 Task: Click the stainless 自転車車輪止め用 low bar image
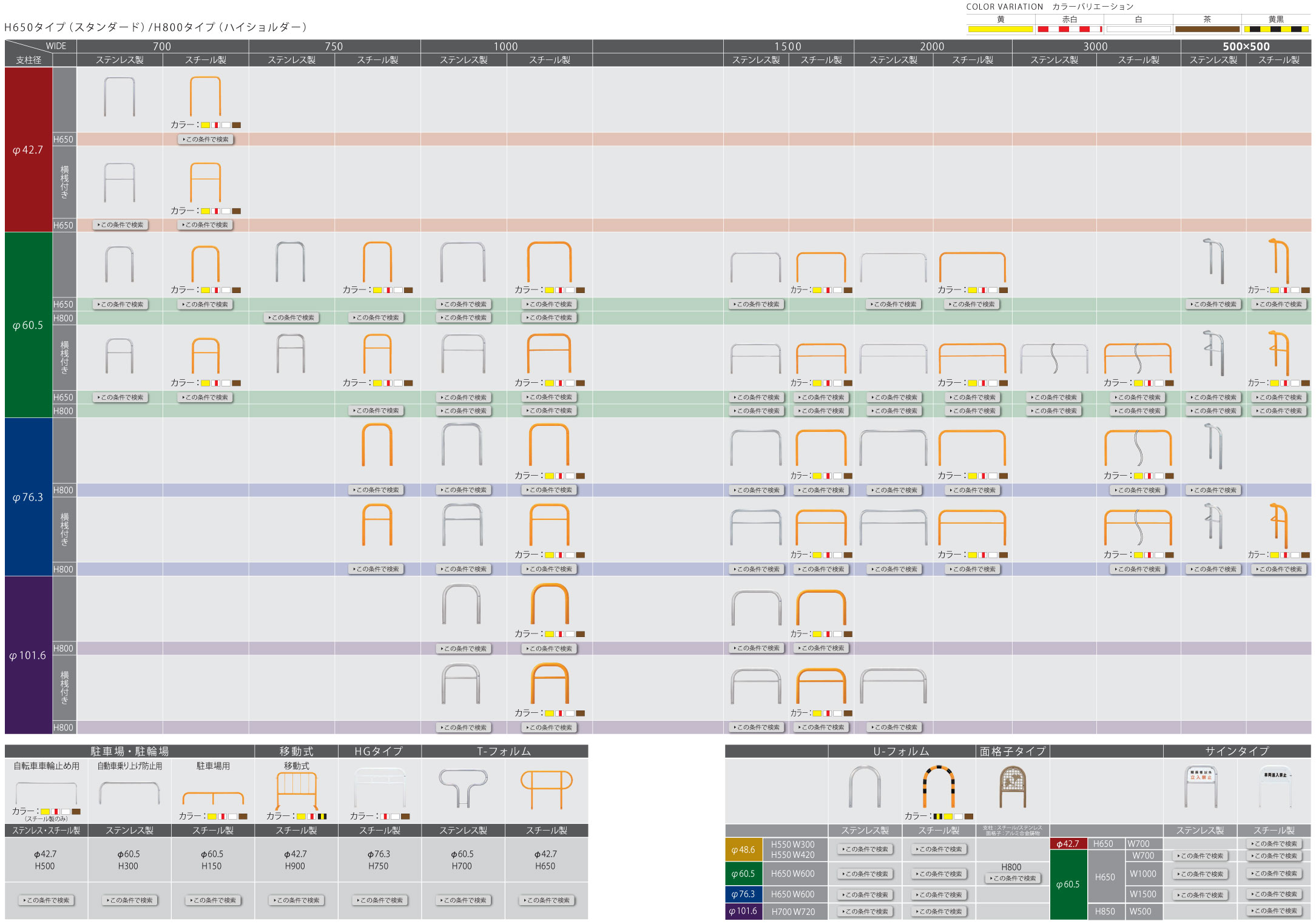46,793
